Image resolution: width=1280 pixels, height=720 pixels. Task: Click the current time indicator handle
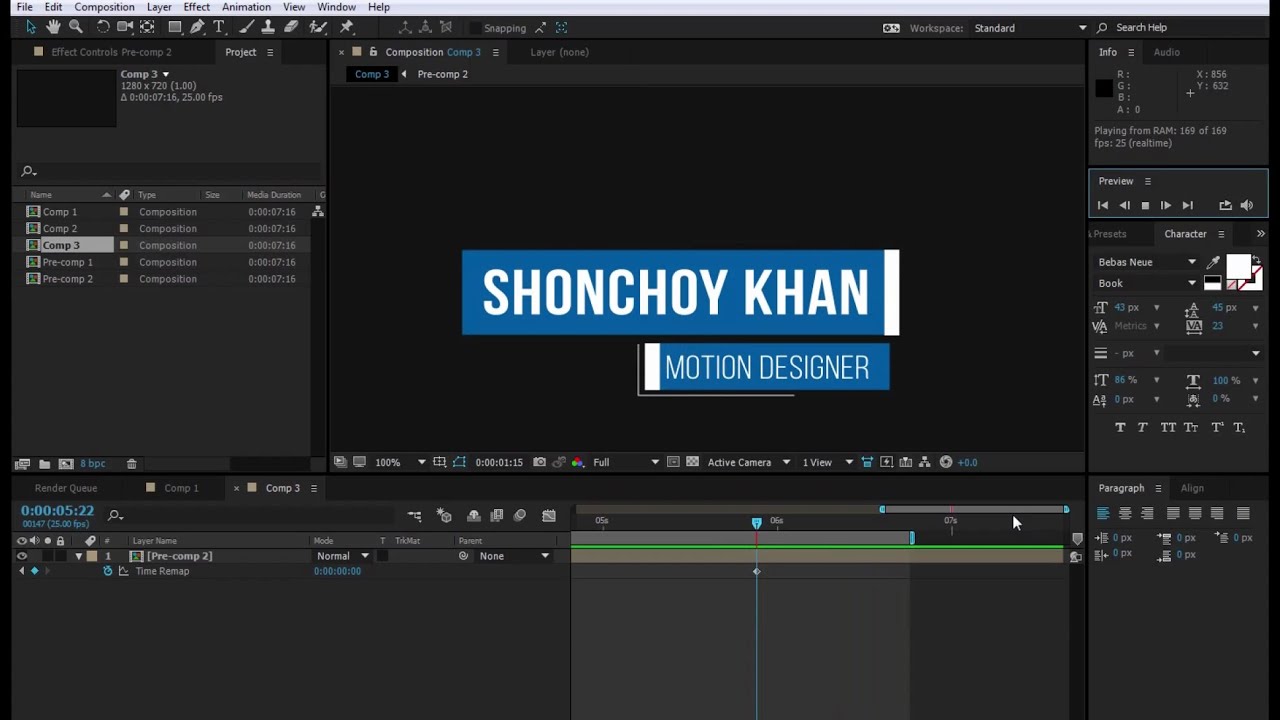click(x=757, y=522)
